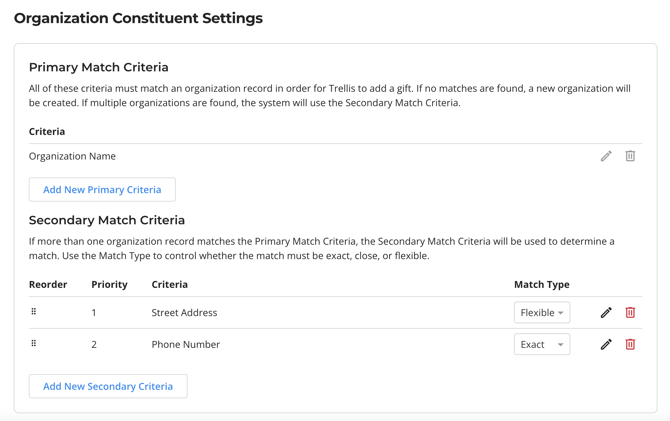Click the Organization Name criteria text
This screenshot has height=421, width=670.
point(72,156)
